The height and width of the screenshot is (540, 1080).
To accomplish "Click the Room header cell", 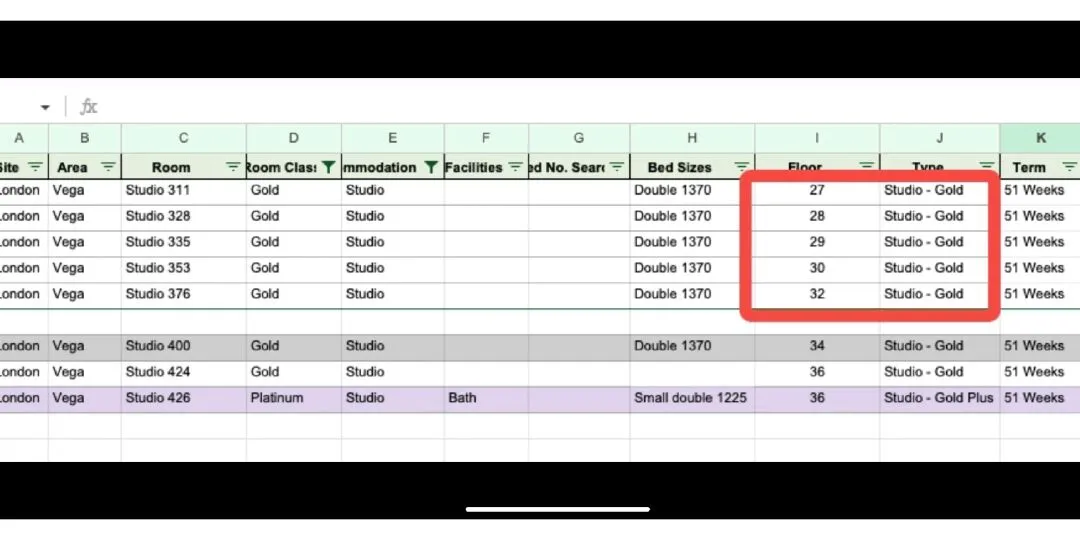I will point(183,167).
